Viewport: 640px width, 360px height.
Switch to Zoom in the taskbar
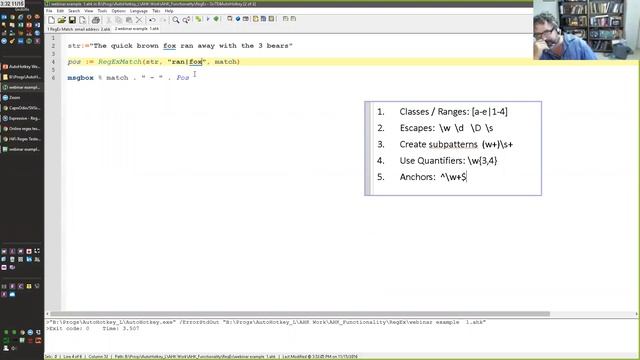pyautogui.click(x=21, y=98)
